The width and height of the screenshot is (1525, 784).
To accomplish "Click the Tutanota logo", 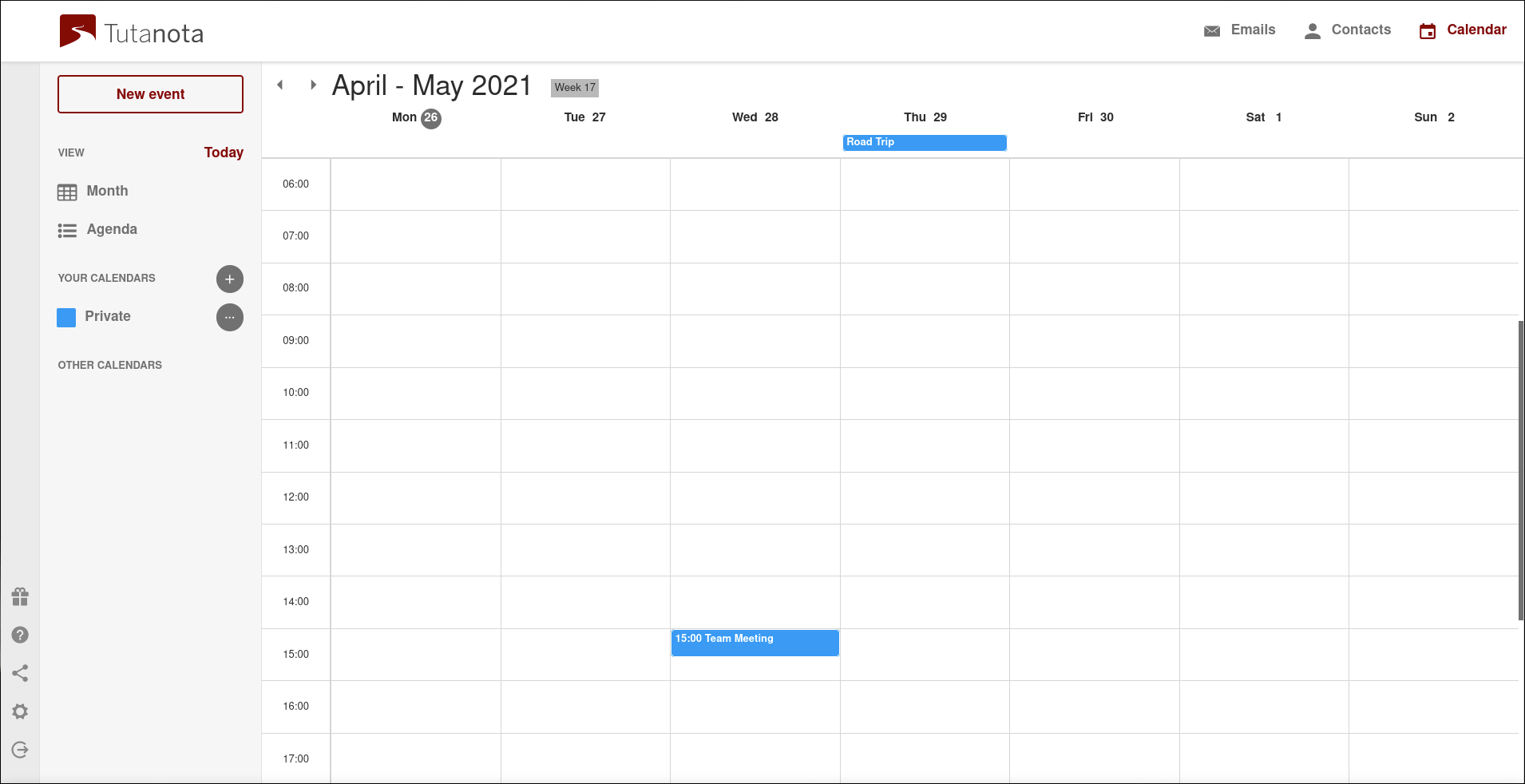I will [x=78, y=30].
